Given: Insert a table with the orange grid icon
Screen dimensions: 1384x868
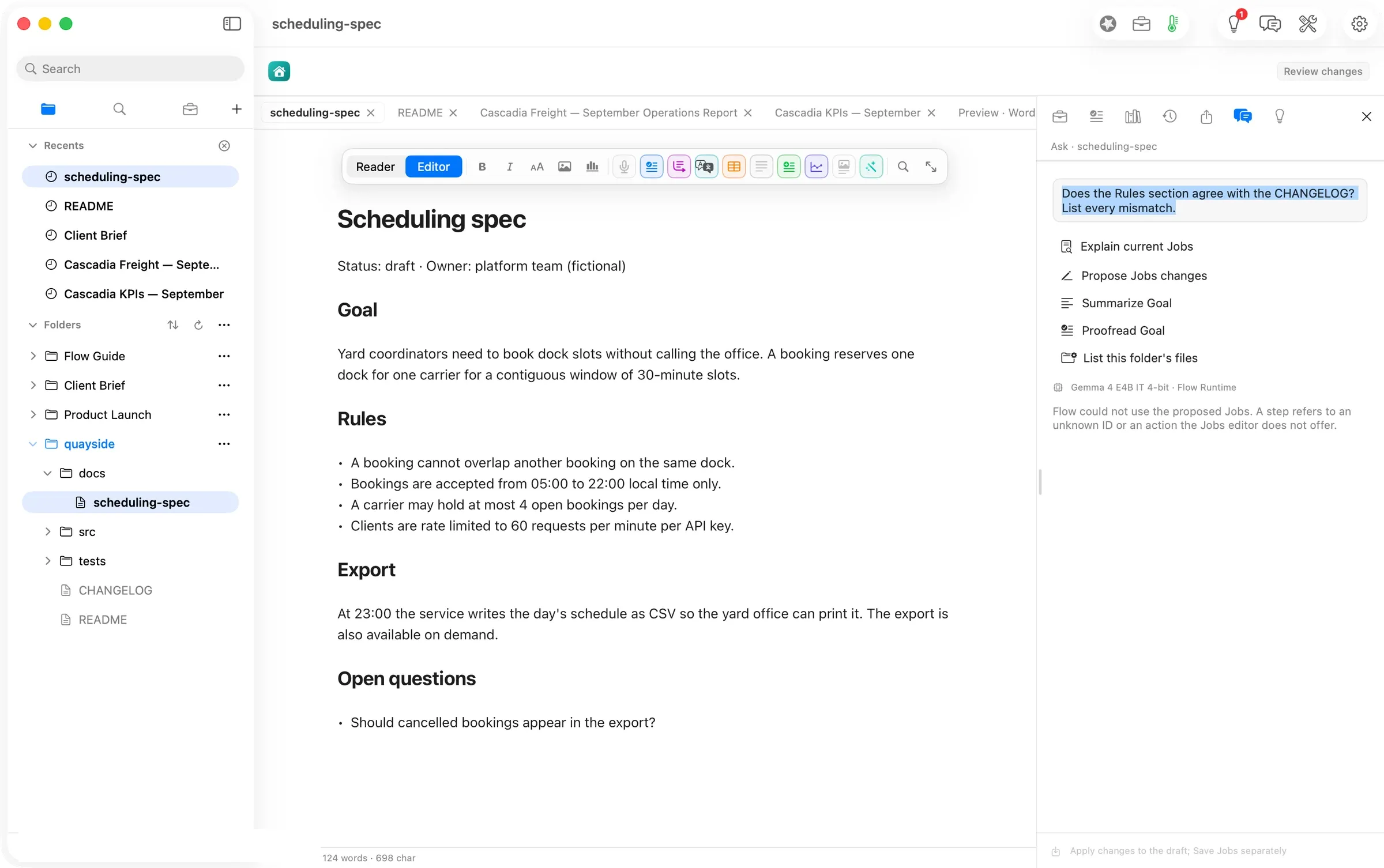Looking at the screenshot, I should [734, 167].
